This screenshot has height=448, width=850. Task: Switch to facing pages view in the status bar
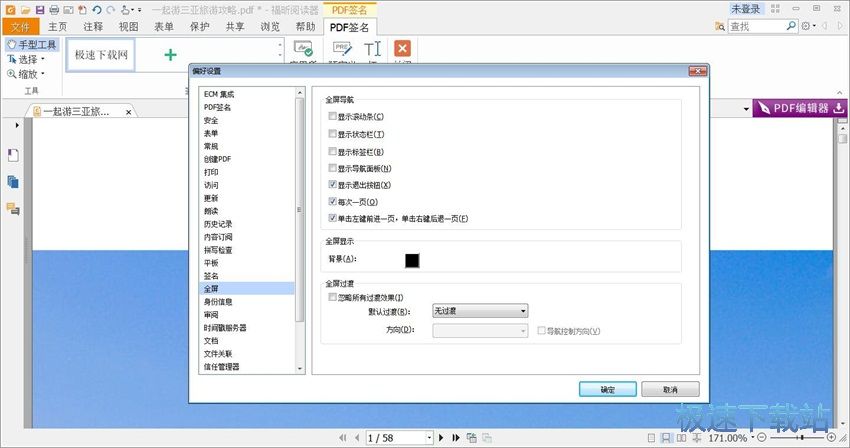[681, 438]
